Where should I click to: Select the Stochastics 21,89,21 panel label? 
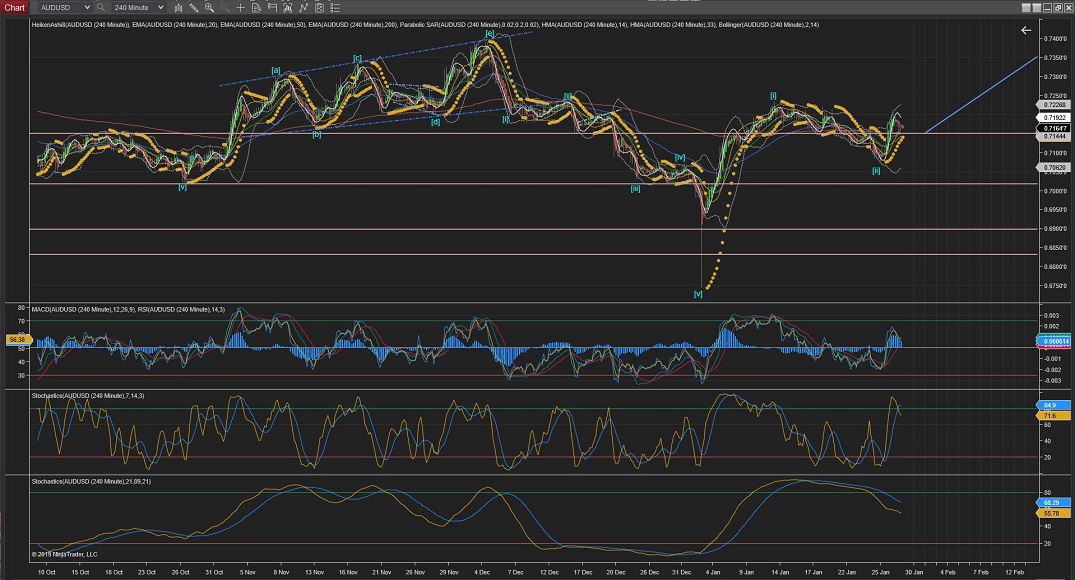(x=91, y=481)
